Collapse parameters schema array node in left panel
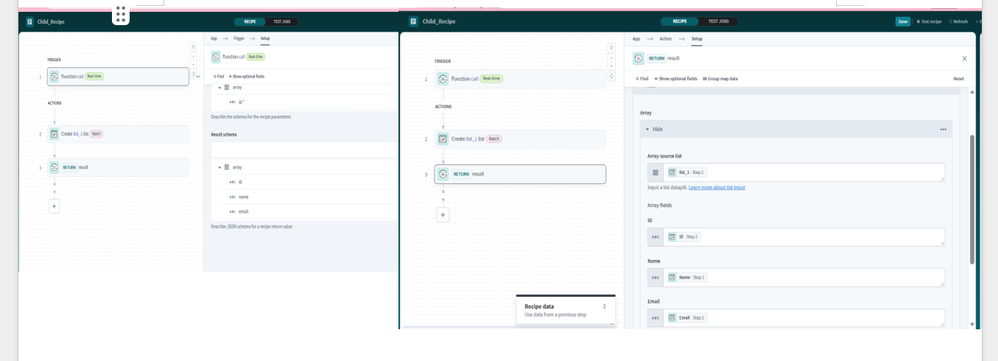This screenshot has width=998, height=361. pyautogui.click(x=219, y=87)
